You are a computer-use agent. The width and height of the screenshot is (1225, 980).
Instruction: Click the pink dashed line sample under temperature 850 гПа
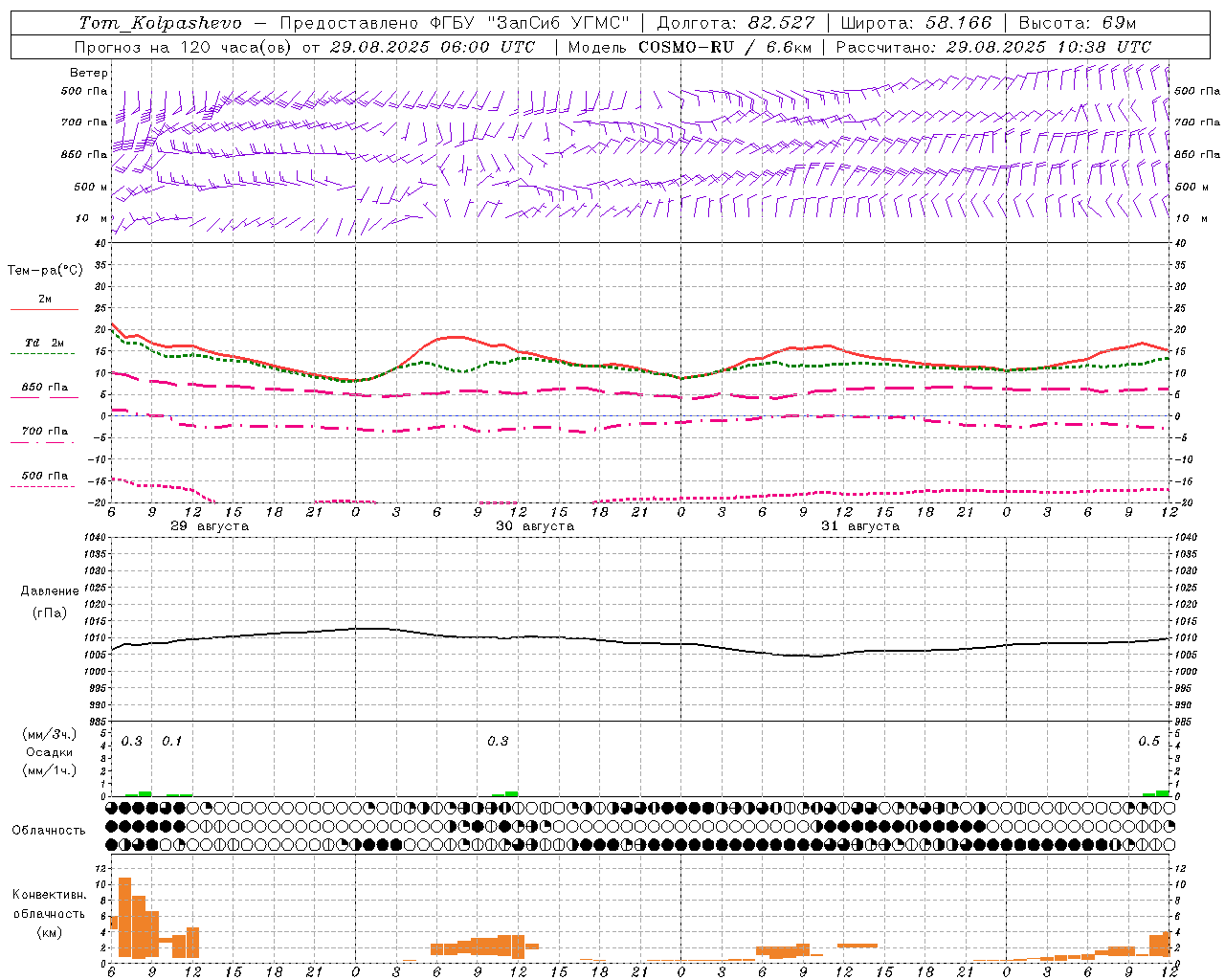[44, 397]
